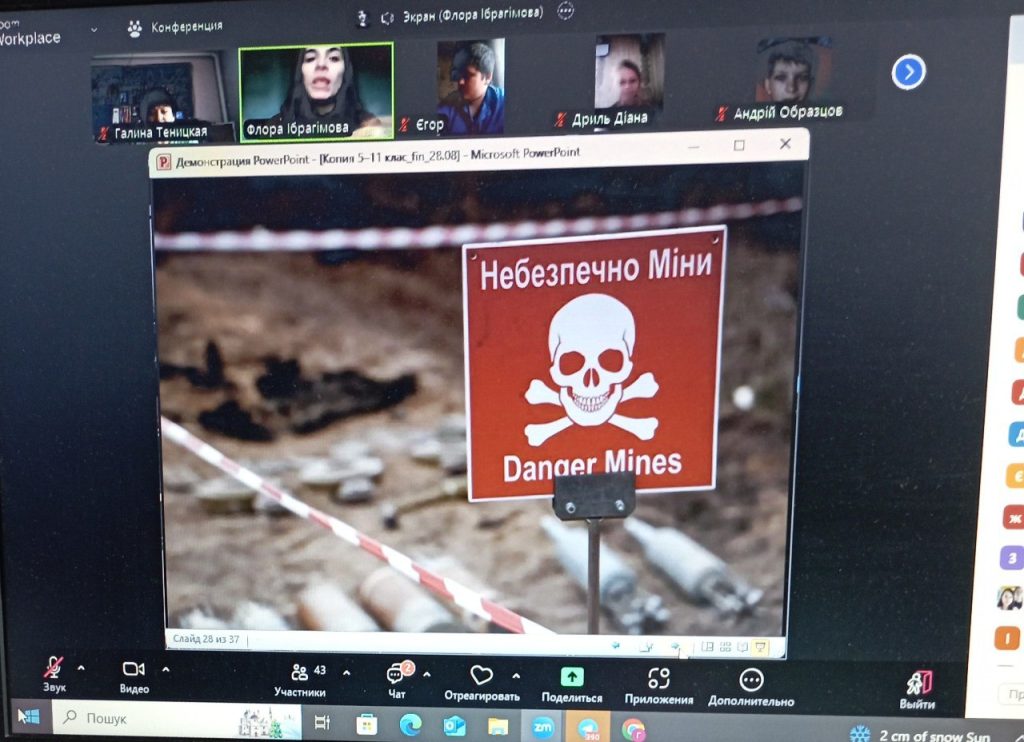
Task: Open reactions with the Отреагировать heart
Action: [482, 683]
